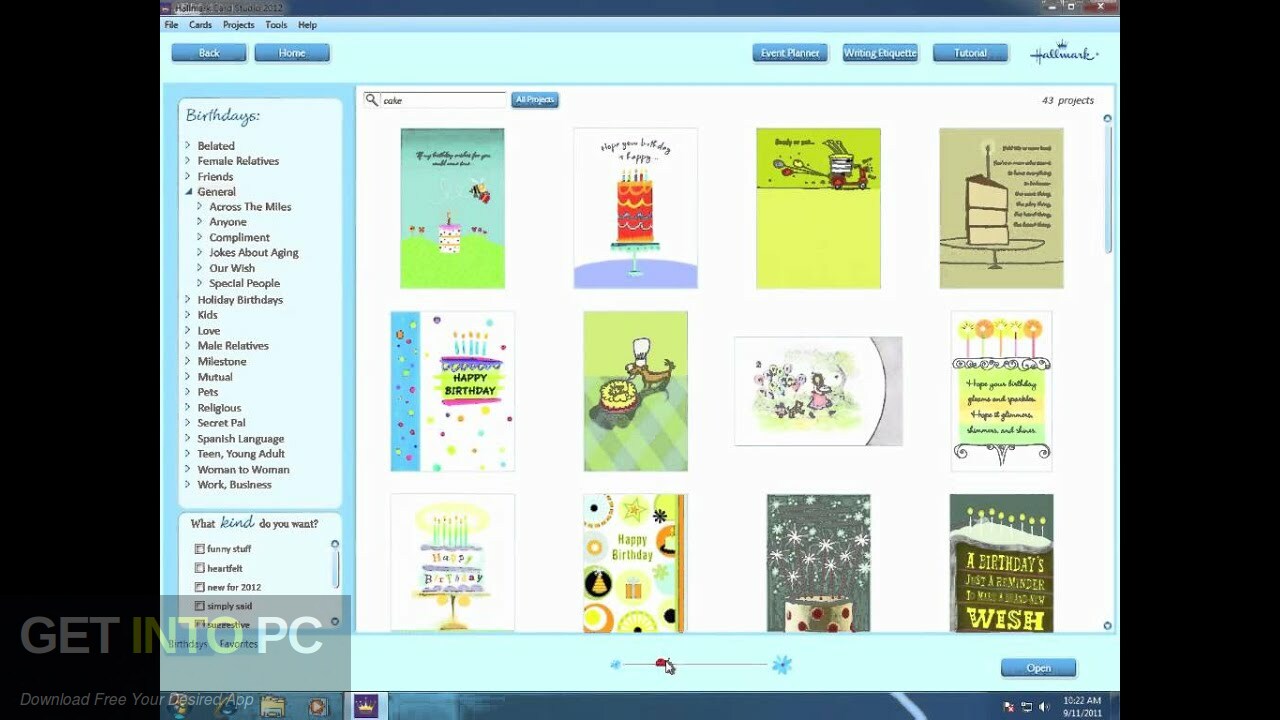Select the Compliment subcategory
This screenshot has height=720, width=1280.
239,238
